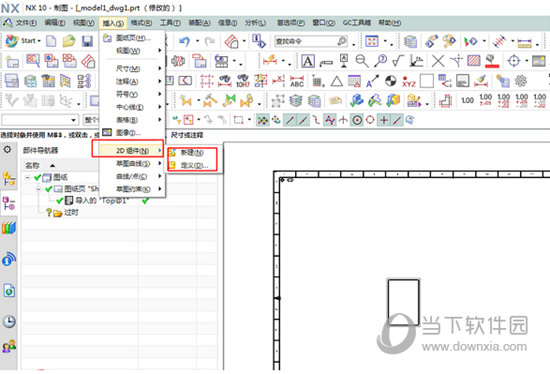The image size is (550, 374).
Task: Click the XYZ coordinate note icon
Action: (x=409, y=81)
